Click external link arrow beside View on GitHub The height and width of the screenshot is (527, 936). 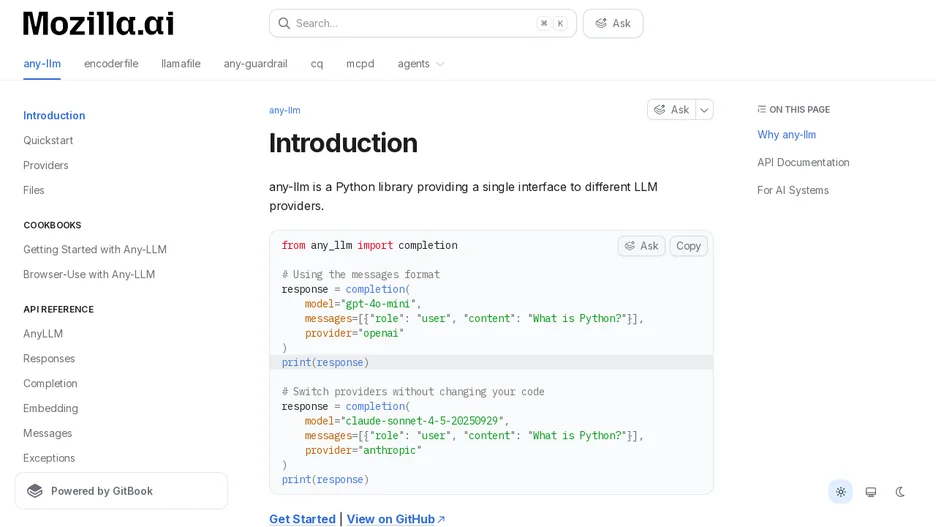click(x=441, y=519)
